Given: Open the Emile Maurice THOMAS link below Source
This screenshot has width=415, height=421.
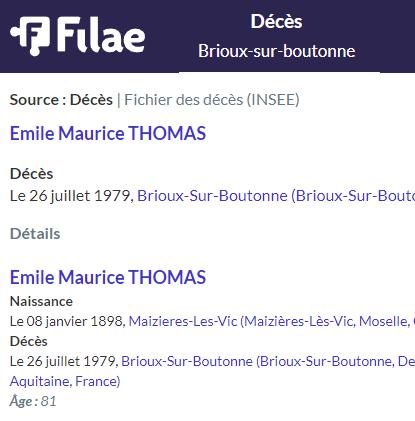Looking at the screenshot, I should [108, 133].
